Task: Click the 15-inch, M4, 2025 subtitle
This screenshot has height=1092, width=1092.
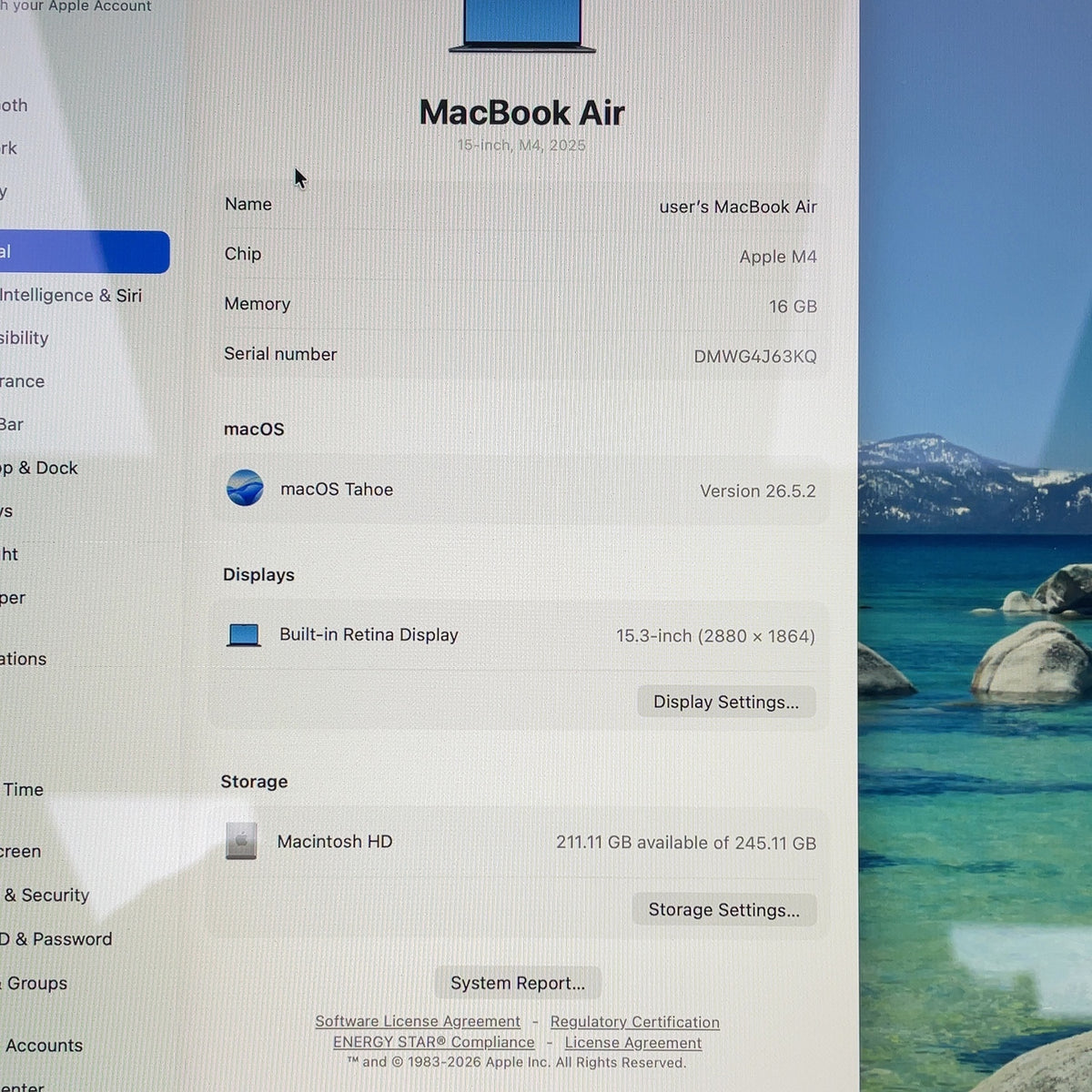Action: pyautogui.click(x=521, y=146)
